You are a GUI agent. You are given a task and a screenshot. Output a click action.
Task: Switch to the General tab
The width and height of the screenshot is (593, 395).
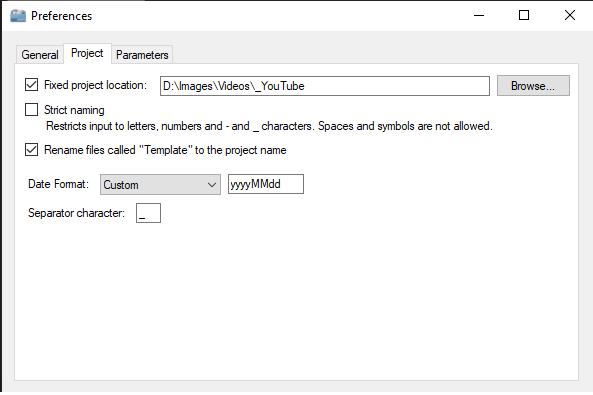[40, 55]
